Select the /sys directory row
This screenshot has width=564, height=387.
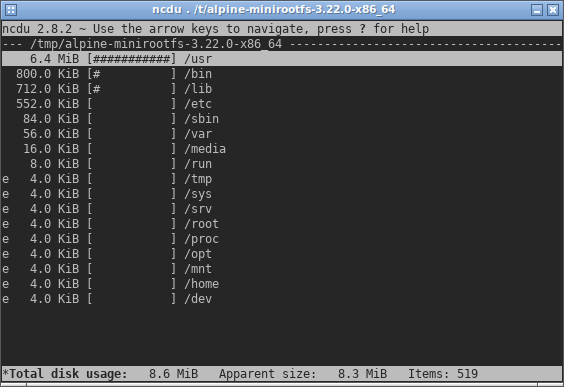point(282,194)
